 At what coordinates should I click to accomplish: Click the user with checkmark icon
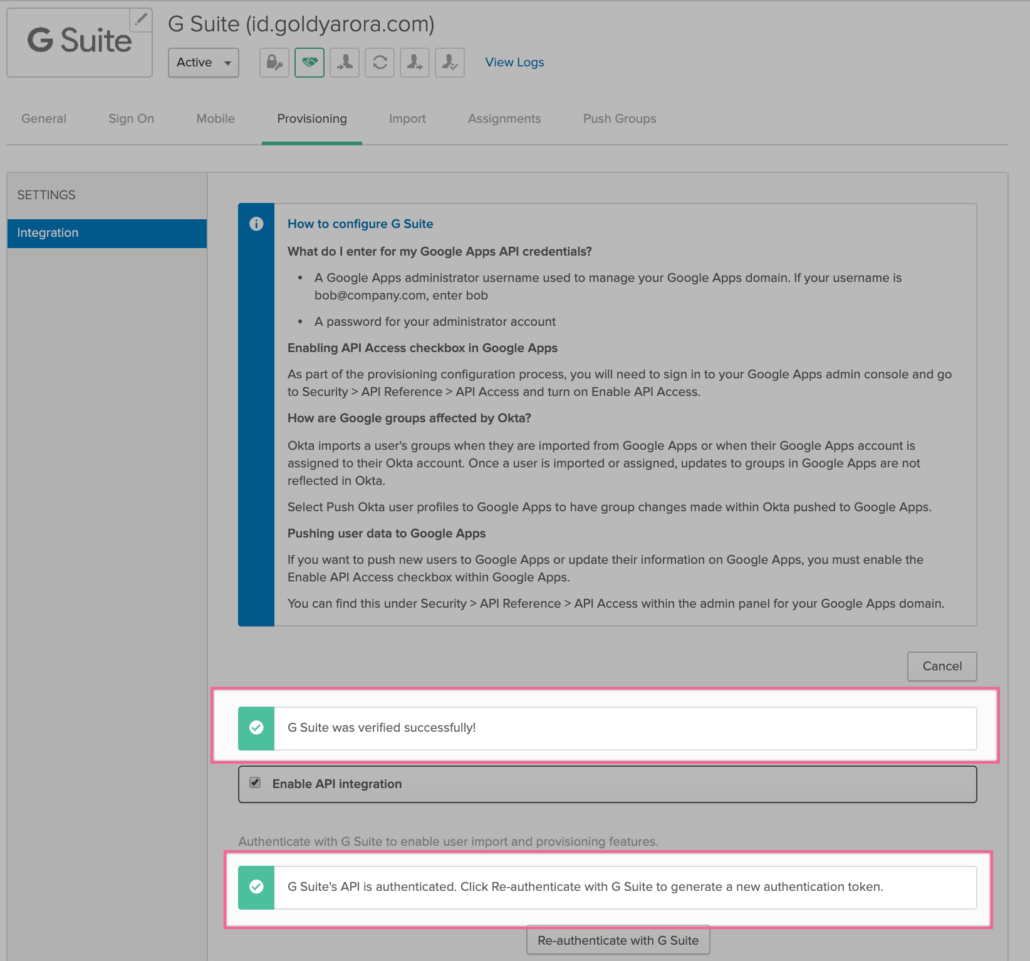click(x=450, y=62)
